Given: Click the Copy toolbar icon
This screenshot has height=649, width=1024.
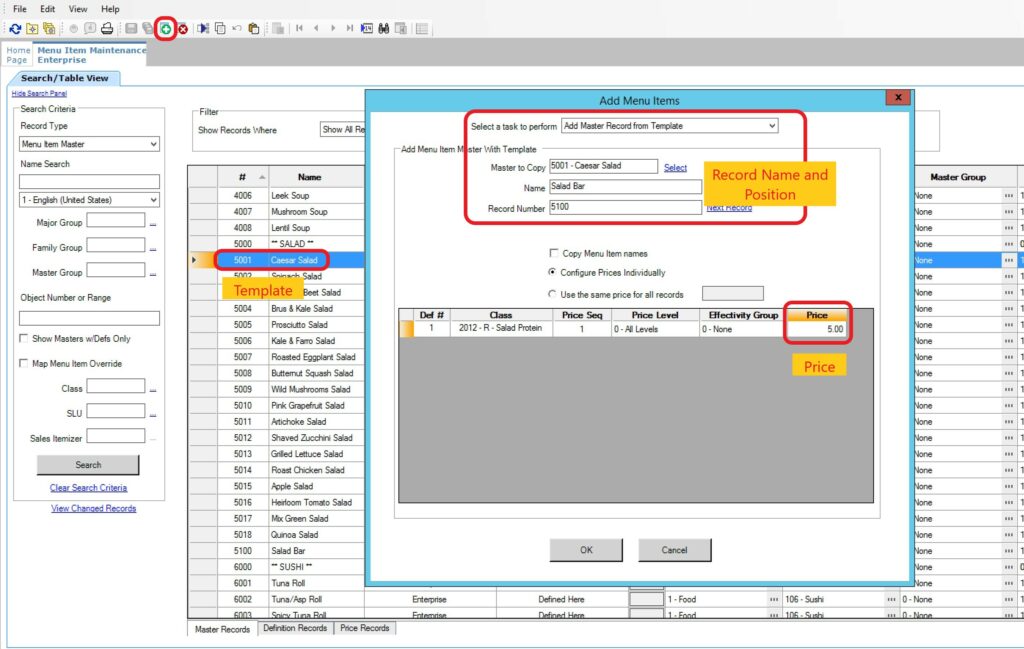Looking at the screenshot, I should pos(220,29).
